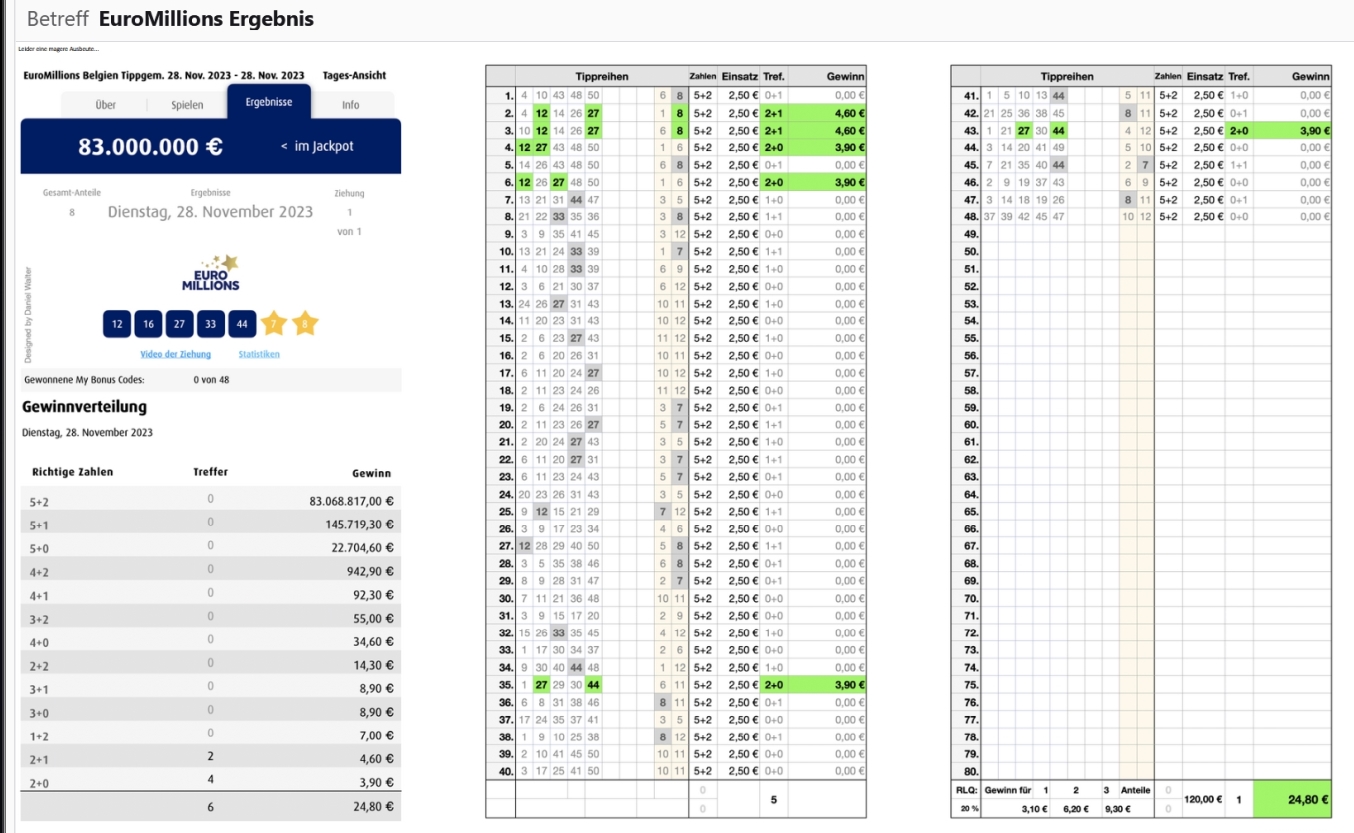The image size is (1354, 833).
Task: Click the 'Gewonnene My Bonus Codes:' label
Action: [x=84, y=380]
